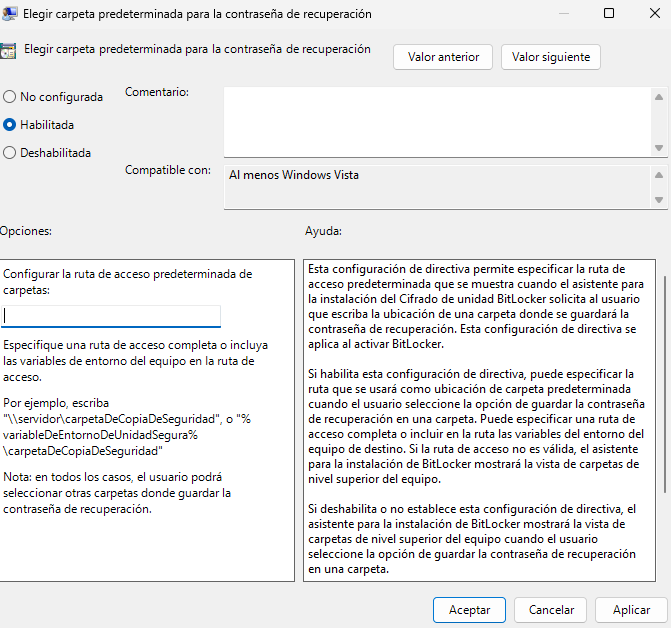Image resolution: width=671 pixels, height=628 pixels.
Task: Click the Cancelar button
Action: click(551, 609)
